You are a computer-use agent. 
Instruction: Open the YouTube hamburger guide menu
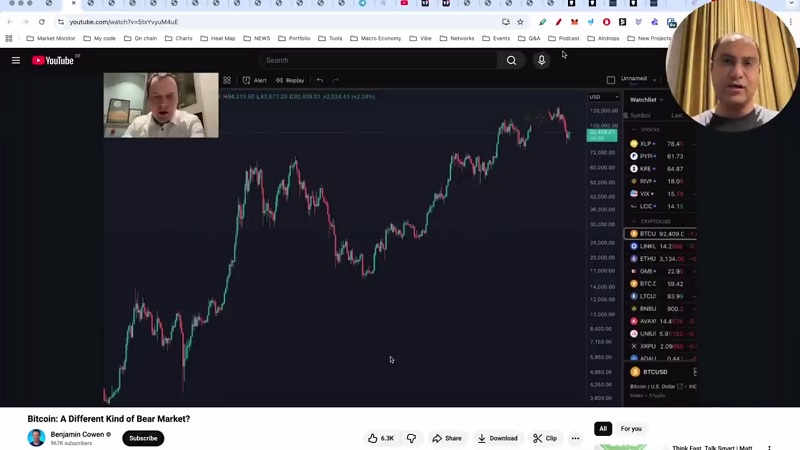click(16, 60)
